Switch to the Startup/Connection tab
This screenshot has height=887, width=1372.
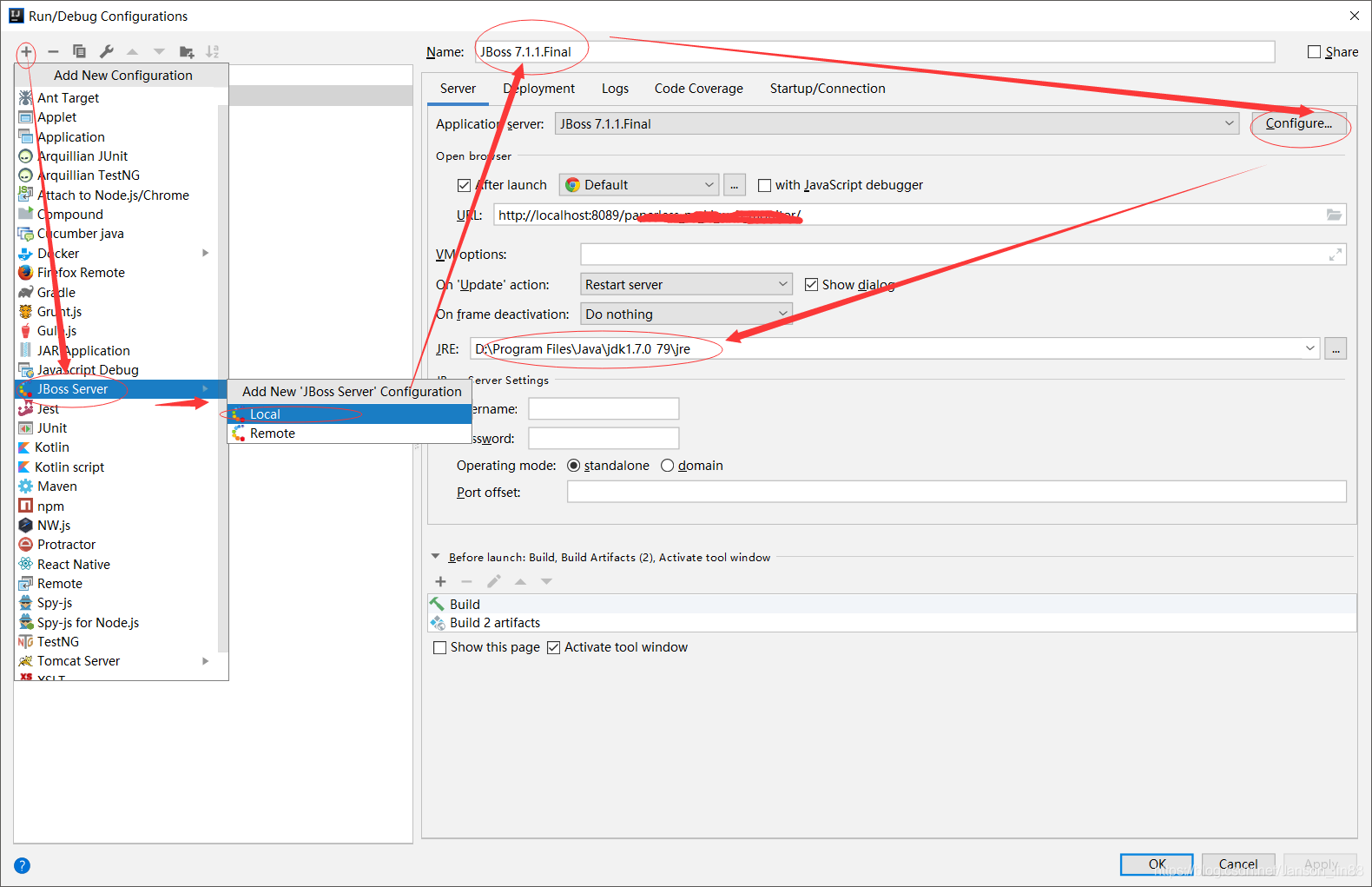(x=828, y=89)
